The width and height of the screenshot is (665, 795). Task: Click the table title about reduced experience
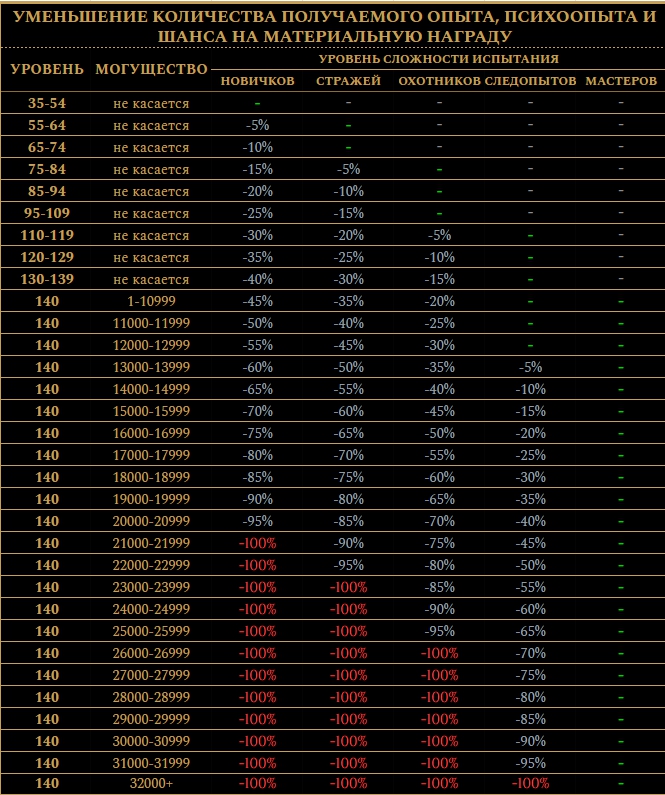click(332, 25)
